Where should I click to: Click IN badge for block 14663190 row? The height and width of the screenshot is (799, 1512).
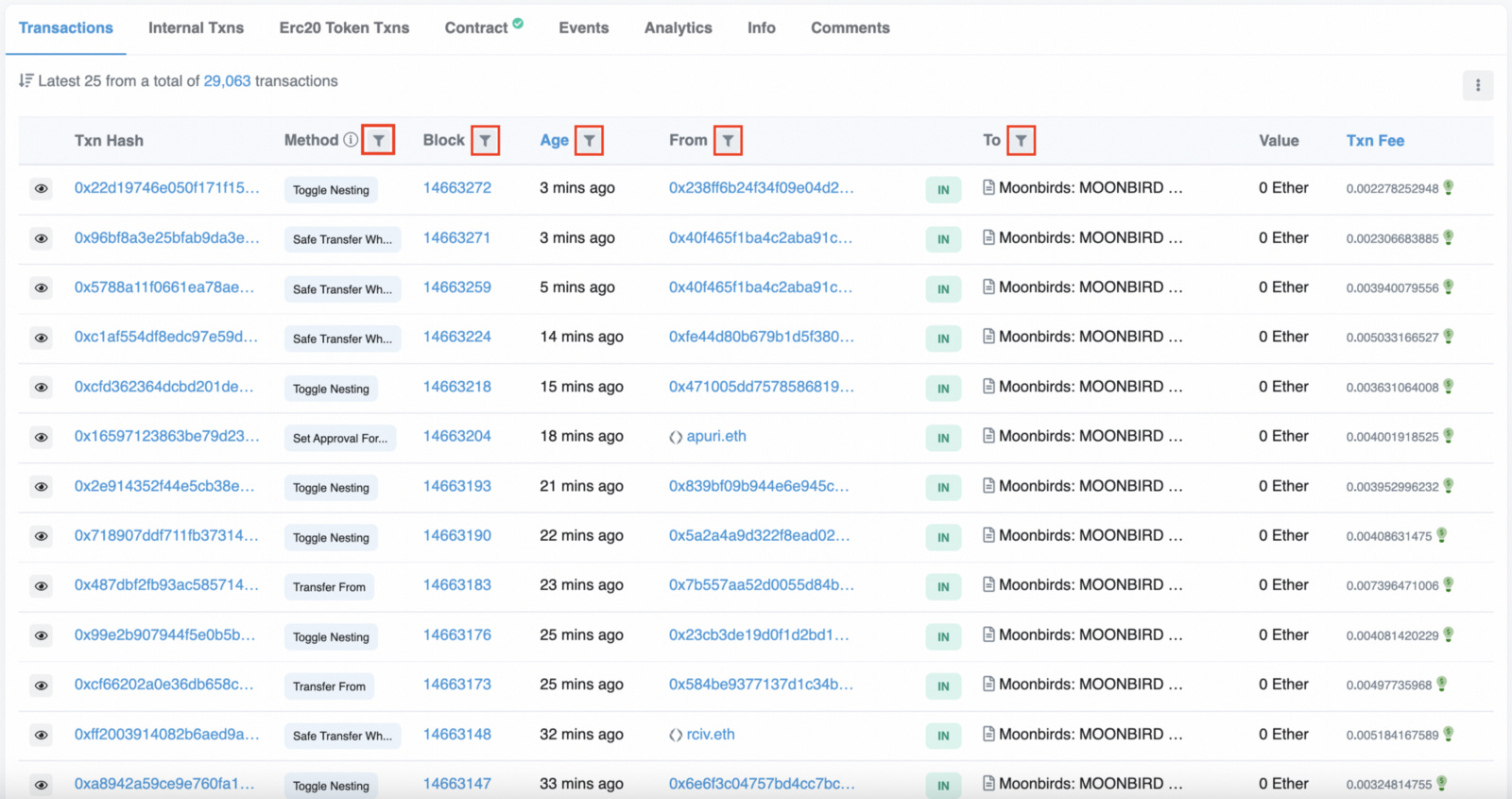[943, 537]
